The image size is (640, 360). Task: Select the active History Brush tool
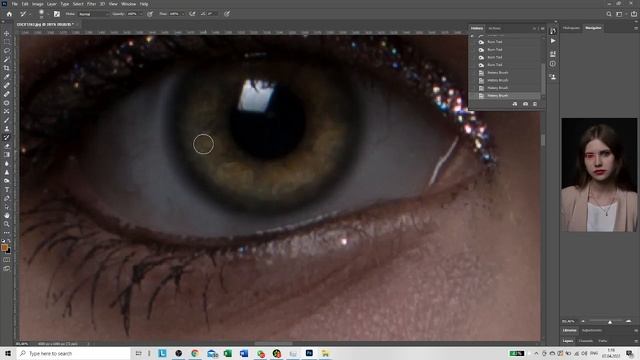click(7, 138)
